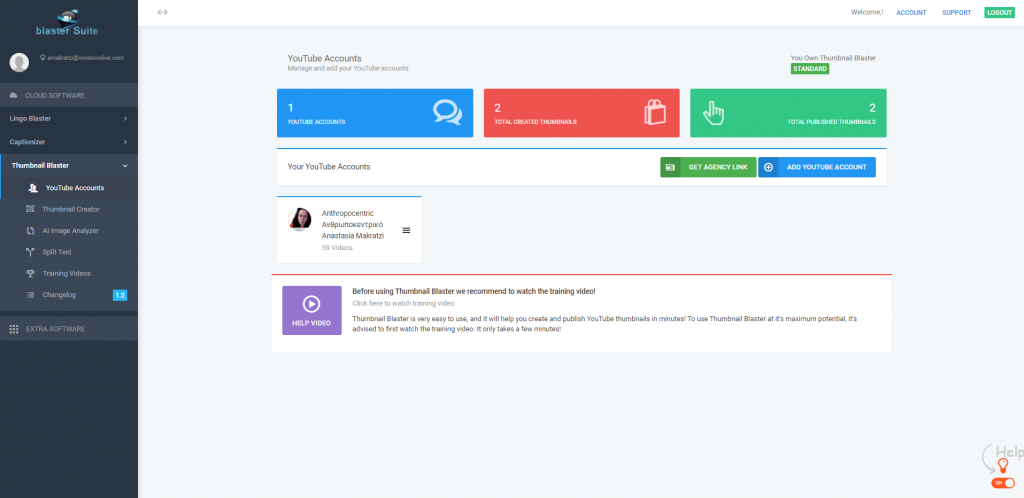The height and width of the screenshot is (498, 1024).
Task: Open YouTube Accounts in sidebar
Action: 69,188
